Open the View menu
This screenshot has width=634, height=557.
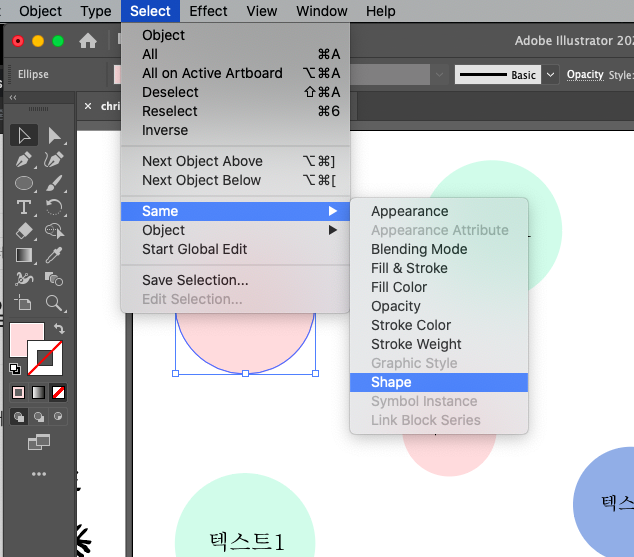[262, 11]
